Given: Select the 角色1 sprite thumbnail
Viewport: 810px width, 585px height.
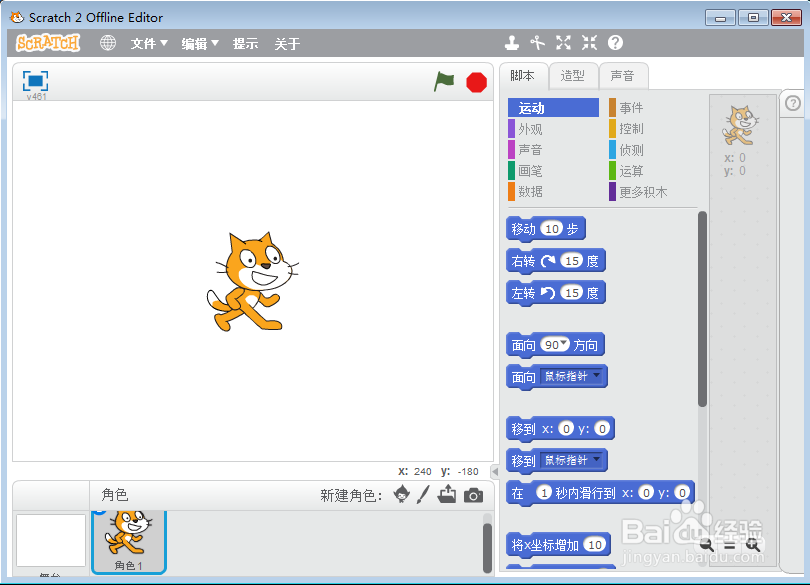Looking at the screenshot, I should pos(129,542).
